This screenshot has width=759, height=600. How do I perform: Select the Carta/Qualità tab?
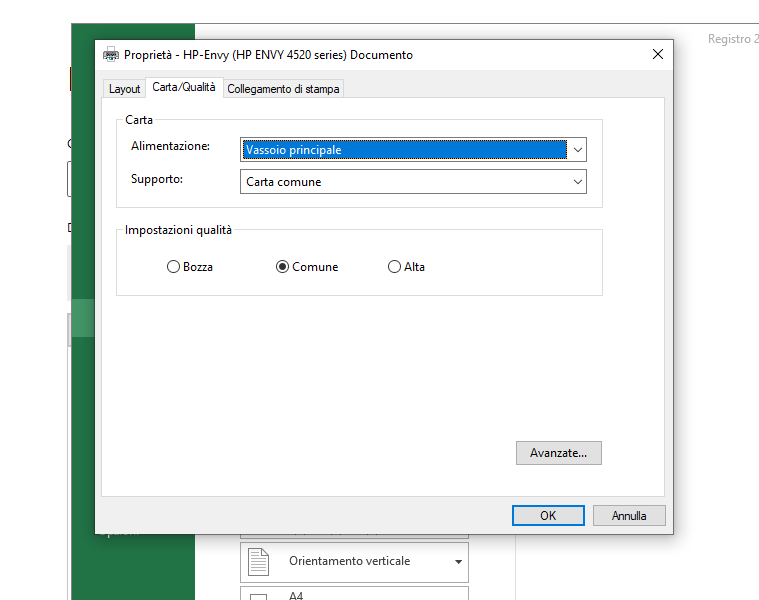[x=184, y=87]
